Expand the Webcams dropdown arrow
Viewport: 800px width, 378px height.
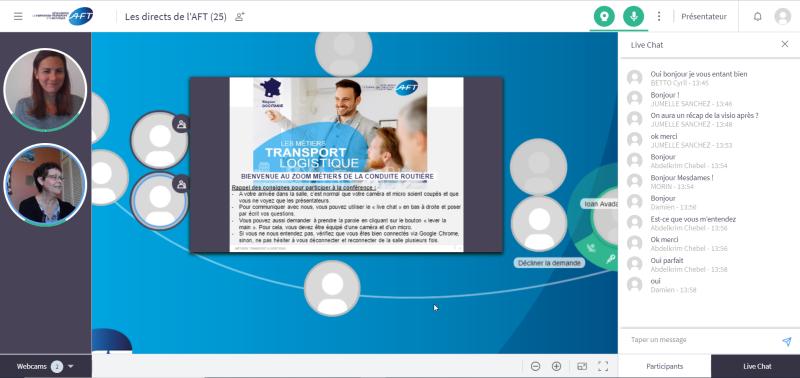71,366
